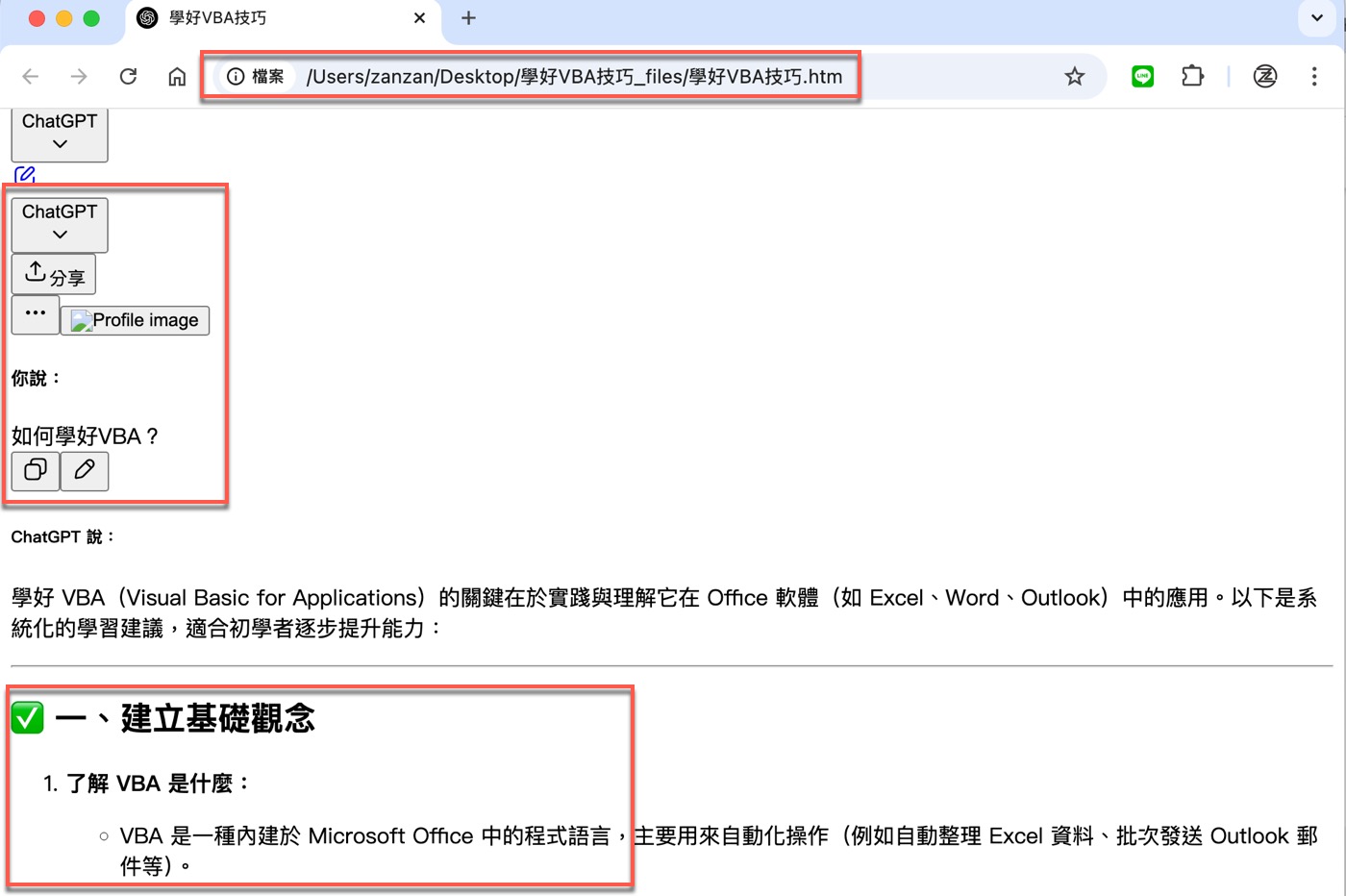Bookmark this page with star icon
Screen dimensions: 1346x896
1075,77
